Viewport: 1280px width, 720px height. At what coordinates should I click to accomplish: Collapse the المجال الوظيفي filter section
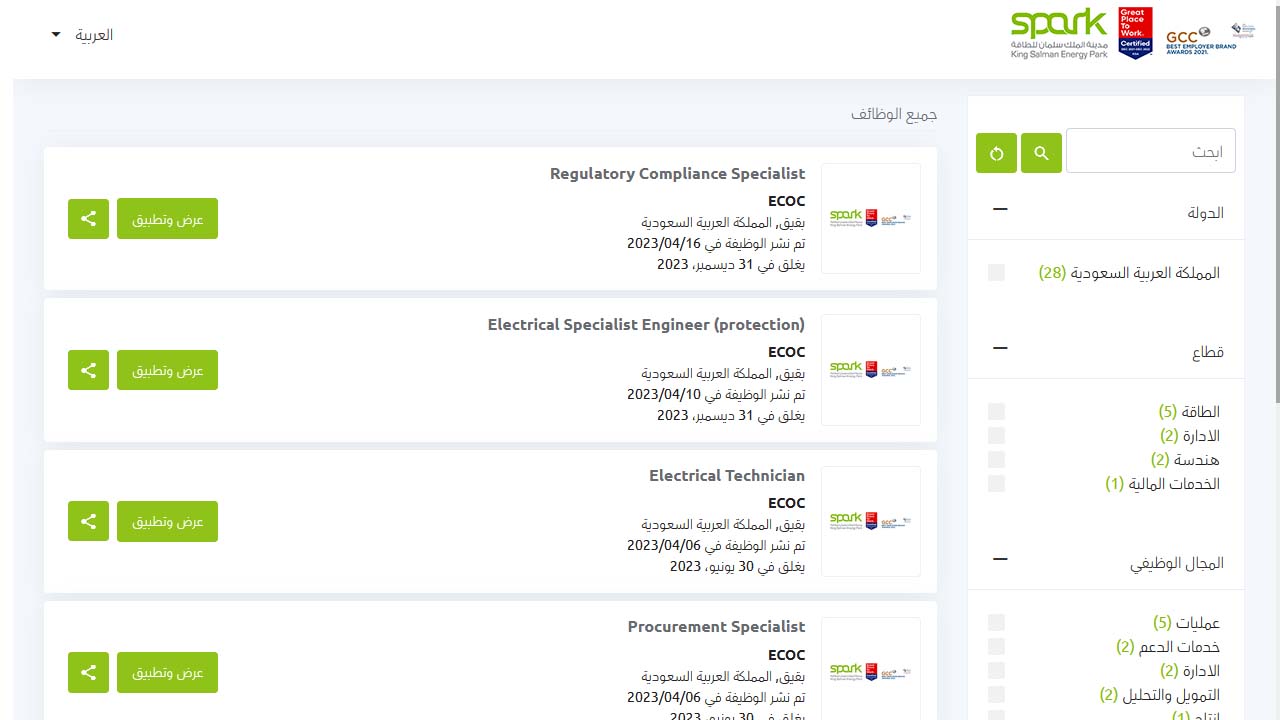pyautogui.click(x=1000, y=559)
